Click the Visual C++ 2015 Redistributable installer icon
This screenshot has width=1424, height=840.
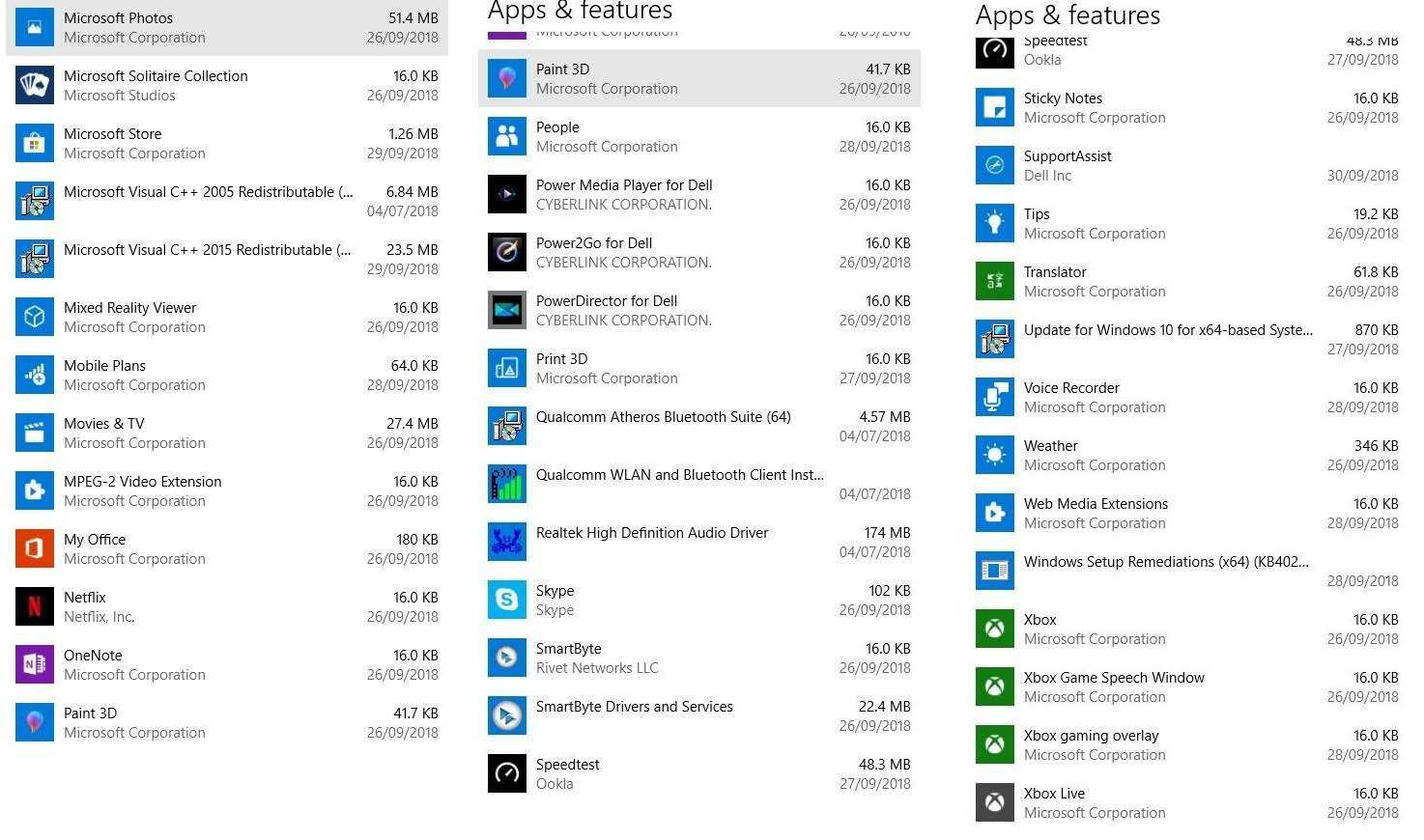coord(35,259)
